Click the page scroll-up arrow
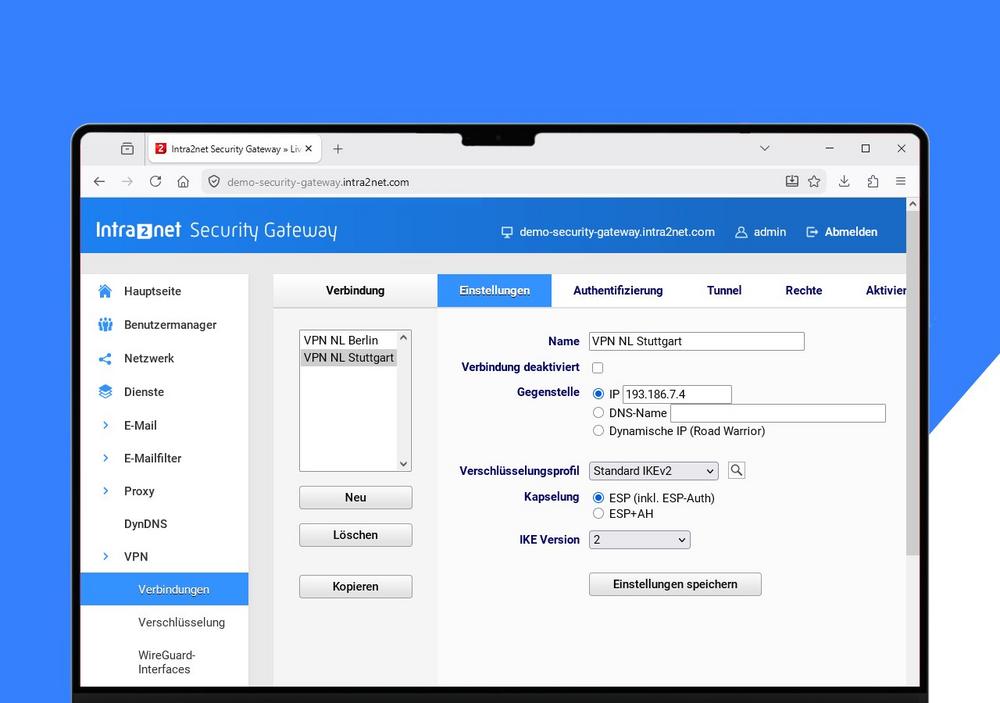The height and width of the screenshot is (703, 1000). 913,204
